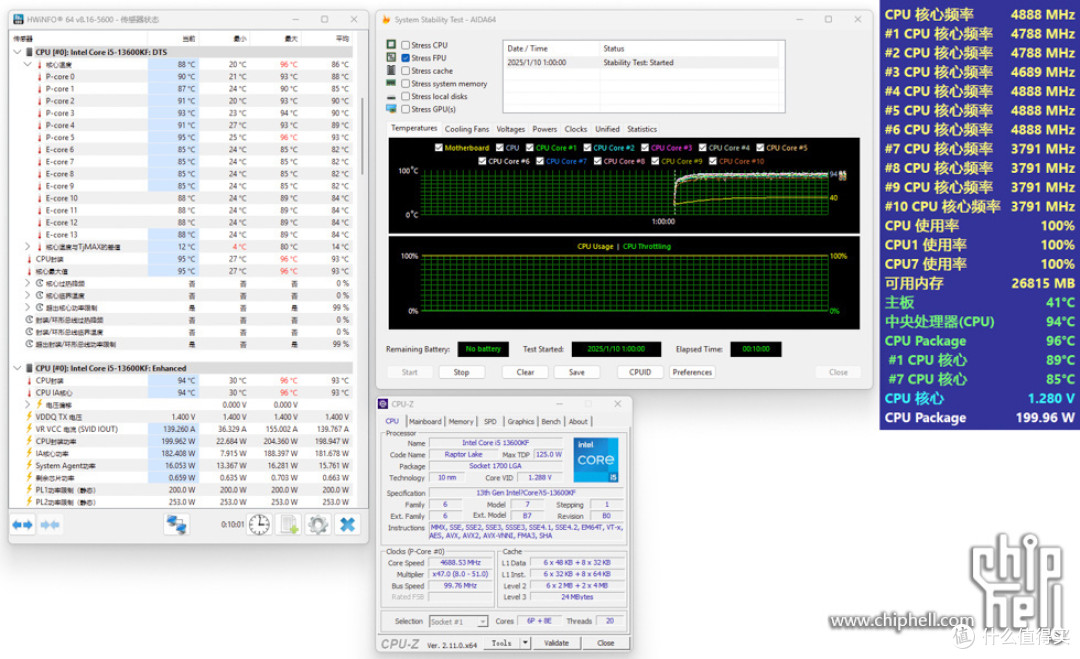The width and height of the screenshot is (1080, 659).
Task: Click CPU-Z Validate button
Action: (557, 642)
